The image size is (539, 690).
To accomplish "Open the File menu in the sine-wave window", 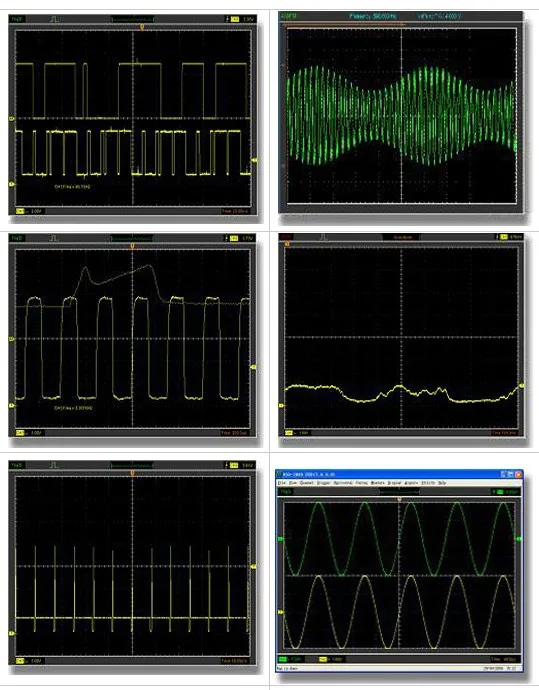I will pyautogui.click(x=281, y=483).
